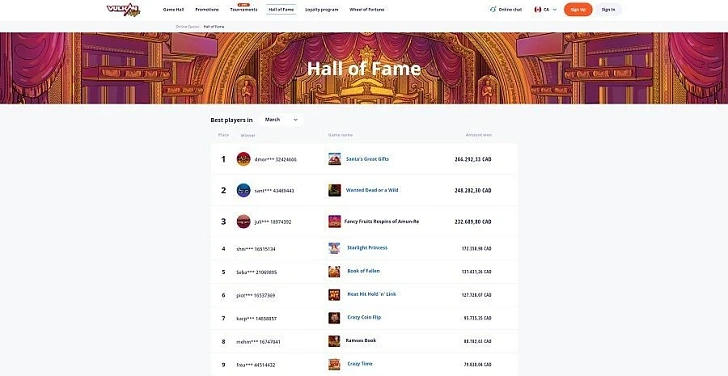Screen dimensions: 728x376
Task: Click the Online Games breadcrumb link
Action: [188, 27]
